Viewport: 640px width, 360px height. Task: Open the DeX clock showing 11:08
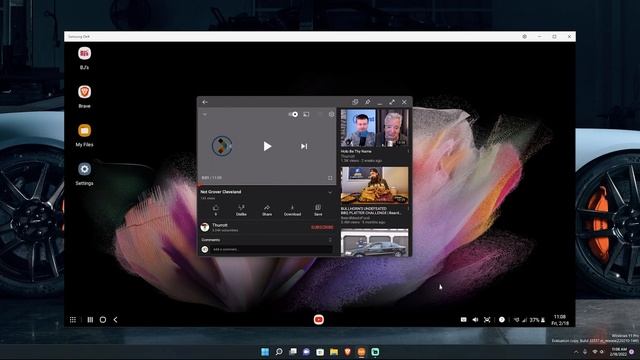point(560,320)
